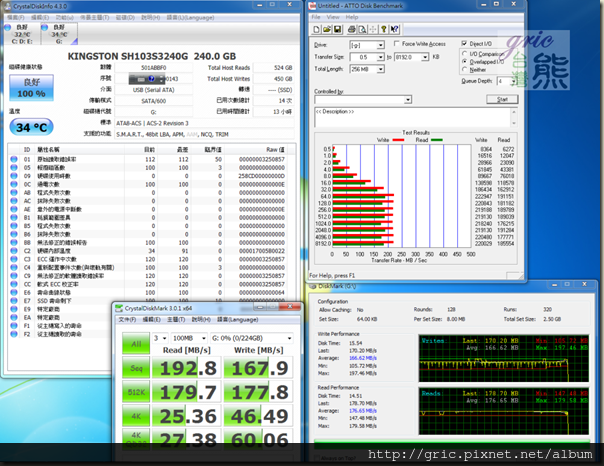Click blue status orb of attribute C2 row
Image resolution: width=604 pixels, height=466 pixels.
click(14, 251)
